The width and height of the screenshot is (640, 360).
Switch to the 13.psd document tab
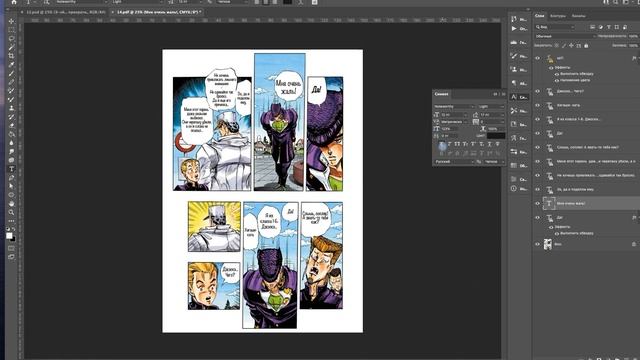pos(66,12)
